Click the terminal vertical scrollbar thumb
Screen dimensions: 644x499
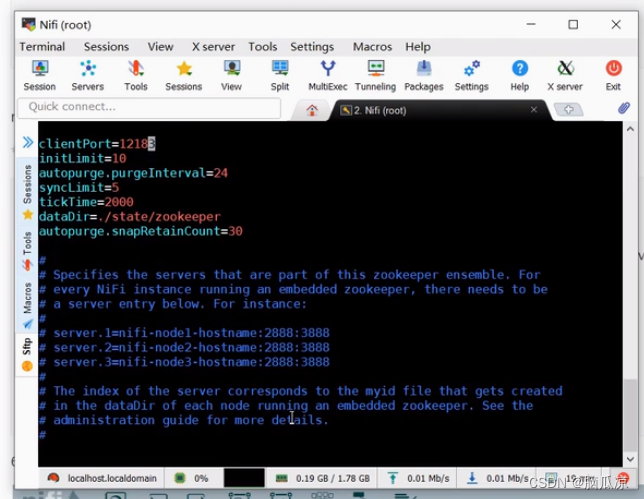630,415
